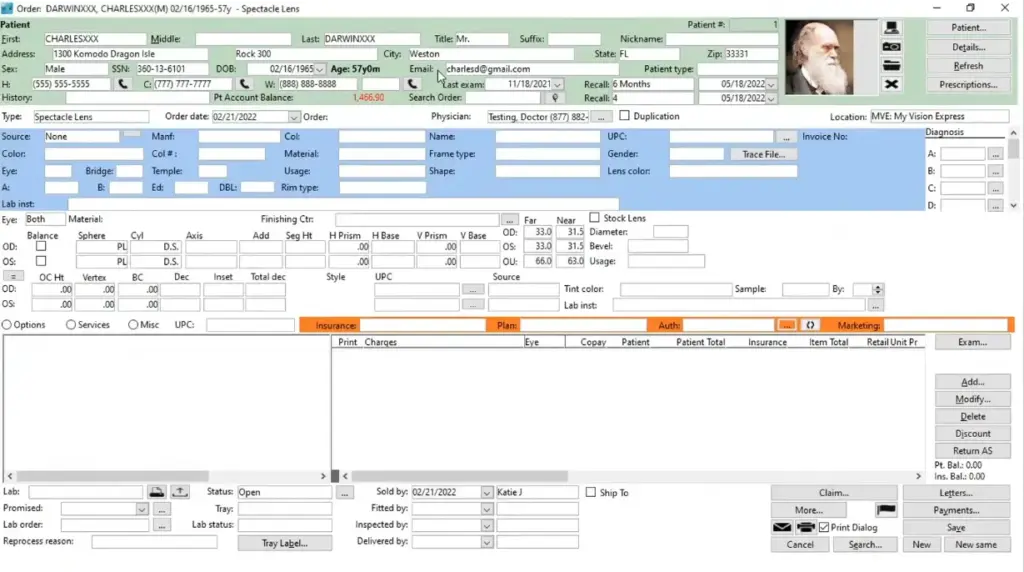Open the Lab order ellipsis button

click(162, 525)
